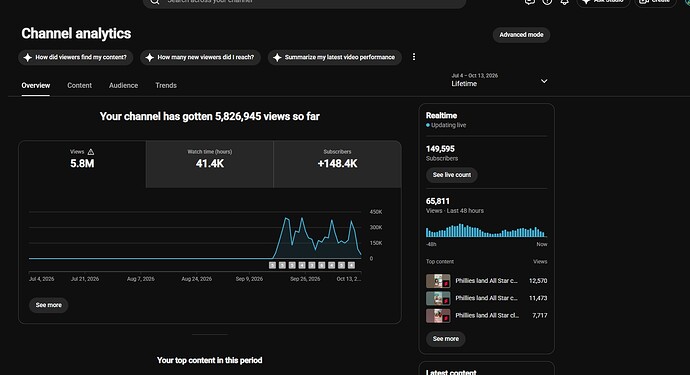Click the 'Channel analytics' page title
The height and width of the screenshot is (375, 690).
coord(76,33)
